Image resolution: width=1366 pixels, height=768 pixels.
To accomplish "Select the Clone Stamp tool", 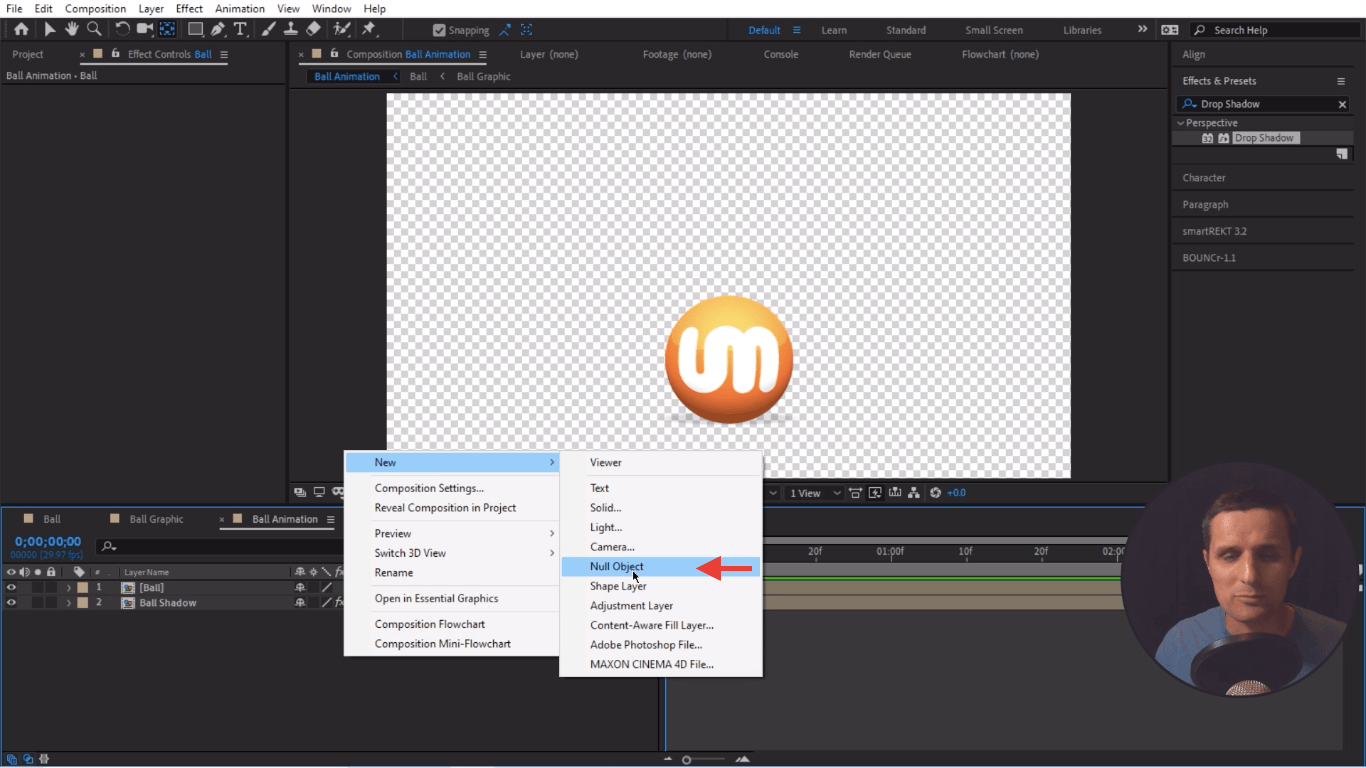I will (x=291, y=29).
